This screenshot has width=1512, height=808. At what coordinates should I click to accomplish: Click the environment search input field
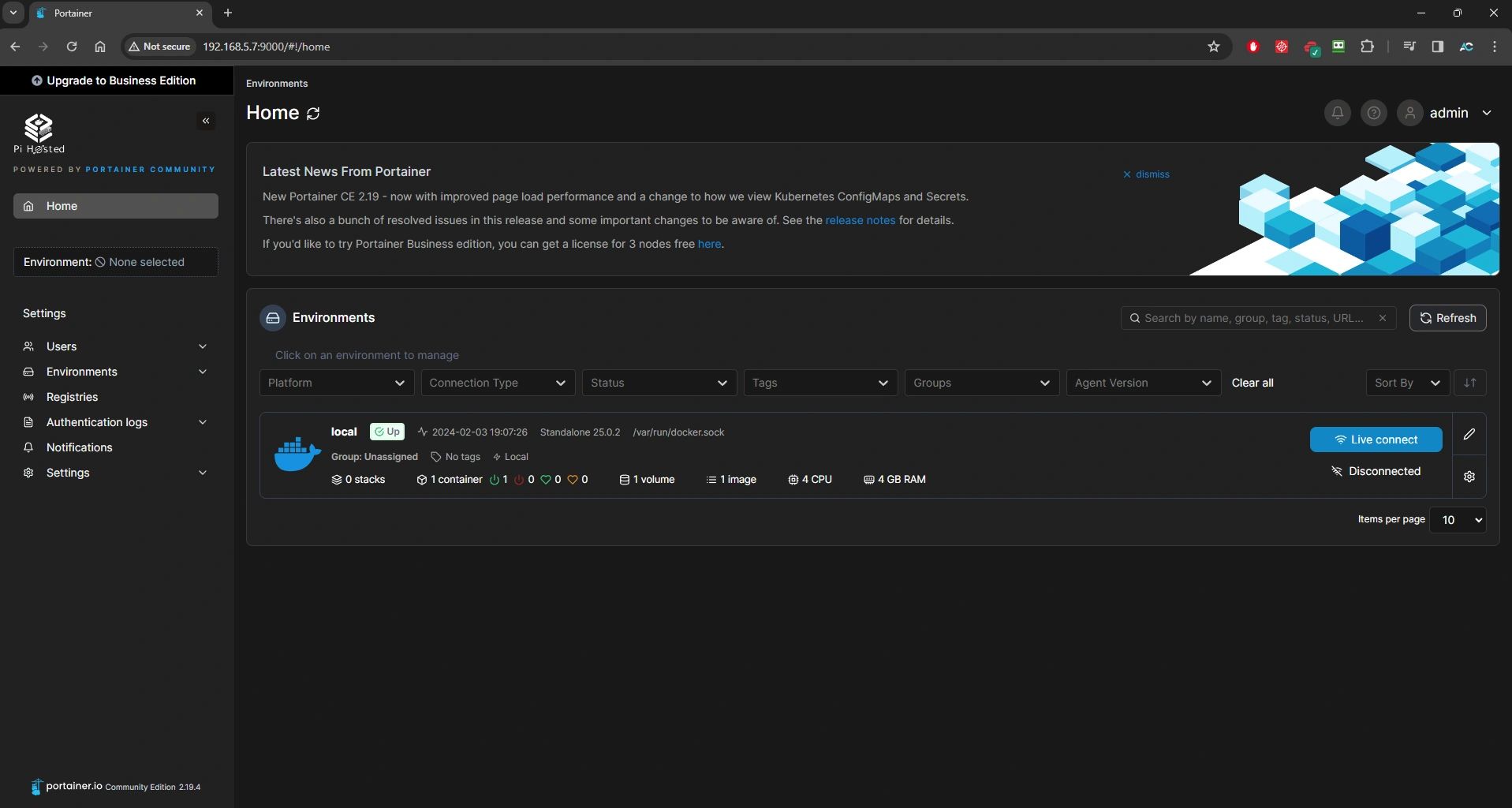[x=1253, y=318]
